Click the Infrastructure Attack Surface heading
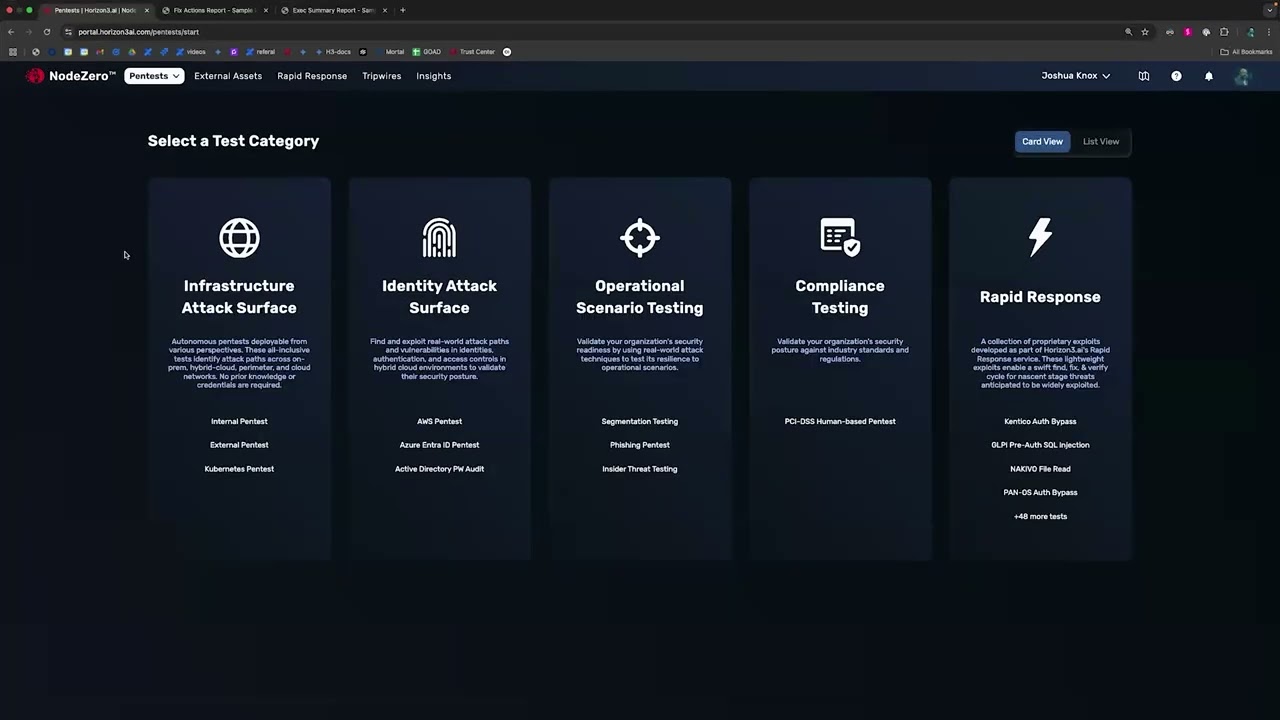This screenshot has width=1280, height=720. pyautogui.click(x=239, y=297)
